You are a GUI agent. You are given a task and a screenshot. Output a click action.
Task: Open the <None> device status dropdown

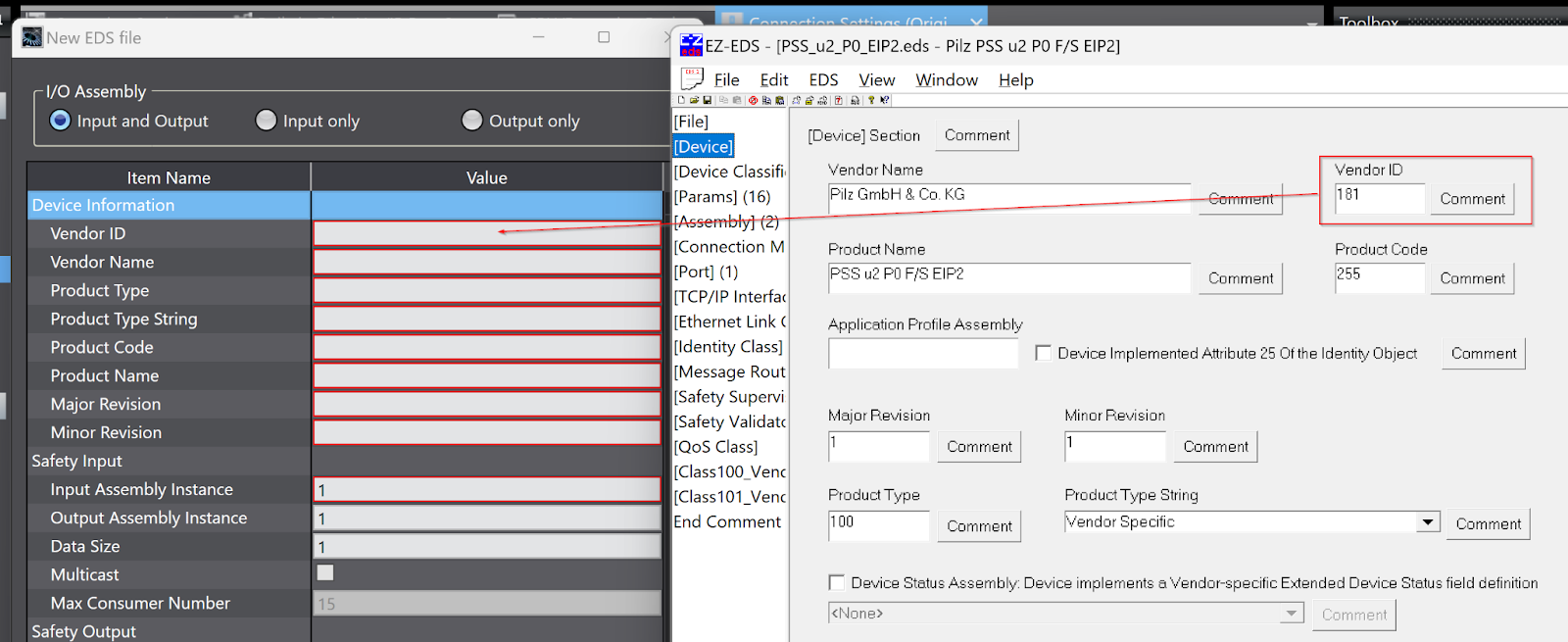click(x=1066, y=614)
